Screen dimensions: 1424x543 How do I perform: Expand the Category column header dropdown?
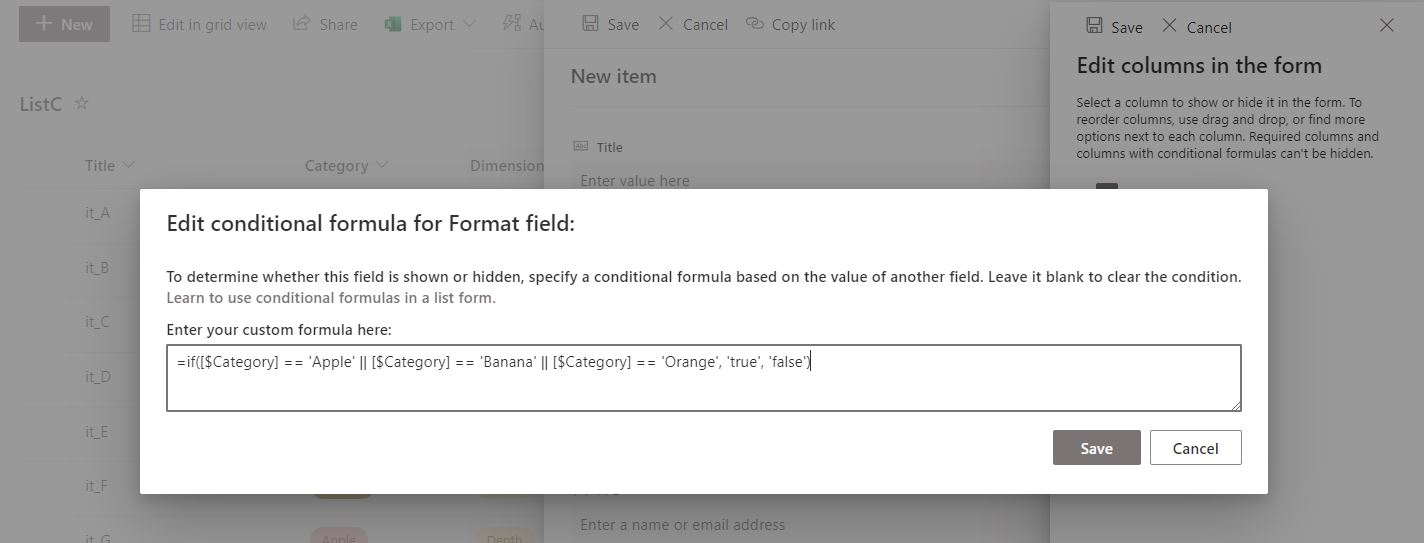[382, 166]
